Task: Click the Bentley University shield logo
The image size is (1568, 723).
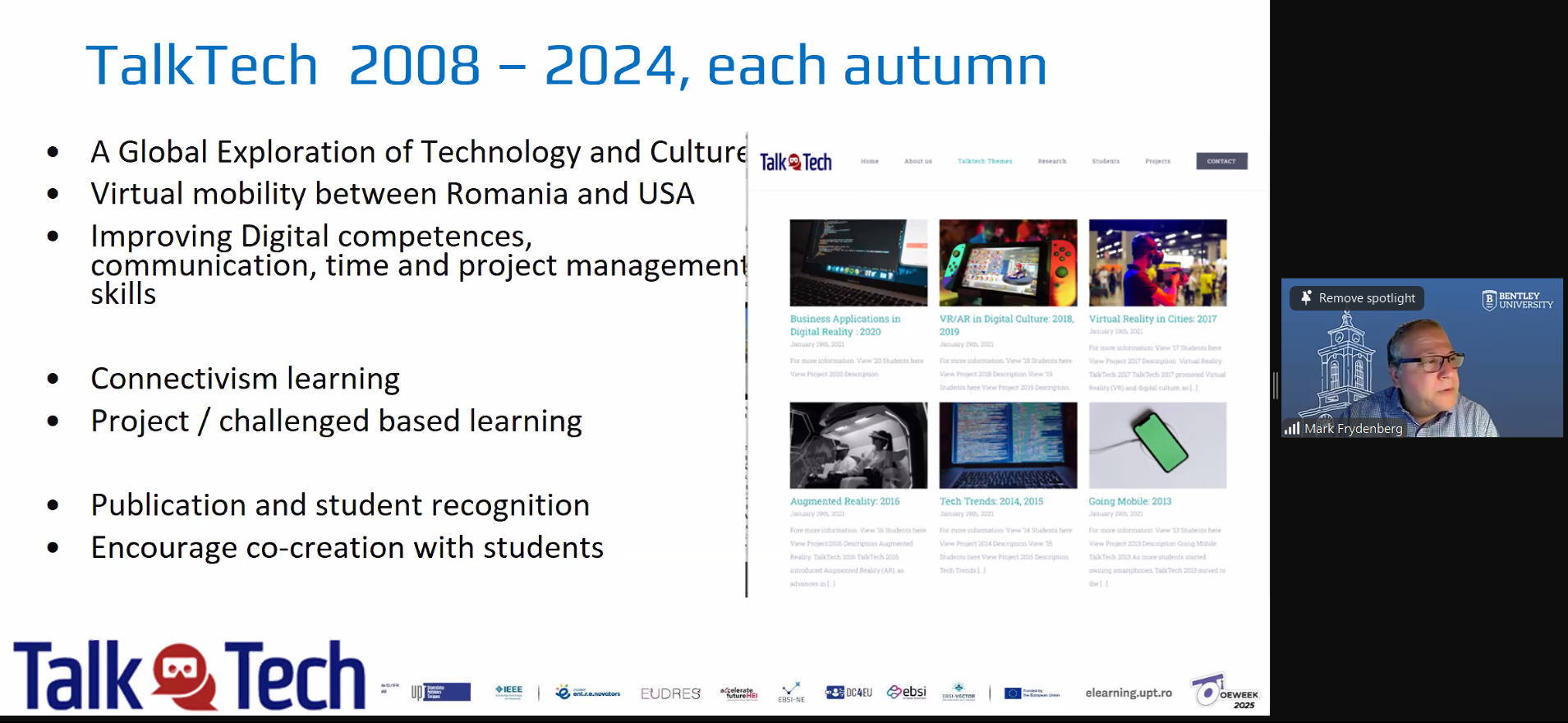Action: point(1489,300)
